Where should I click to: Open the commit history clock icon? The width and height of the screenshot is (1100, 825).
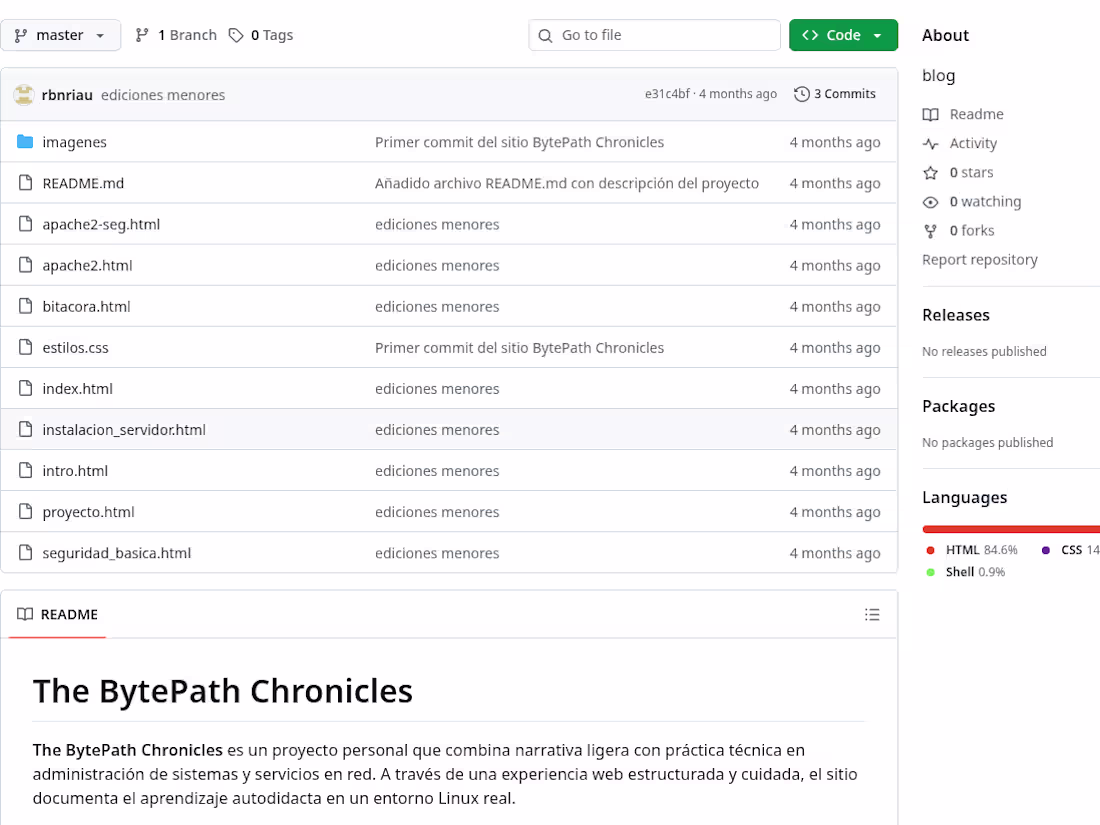coord(800,93)
